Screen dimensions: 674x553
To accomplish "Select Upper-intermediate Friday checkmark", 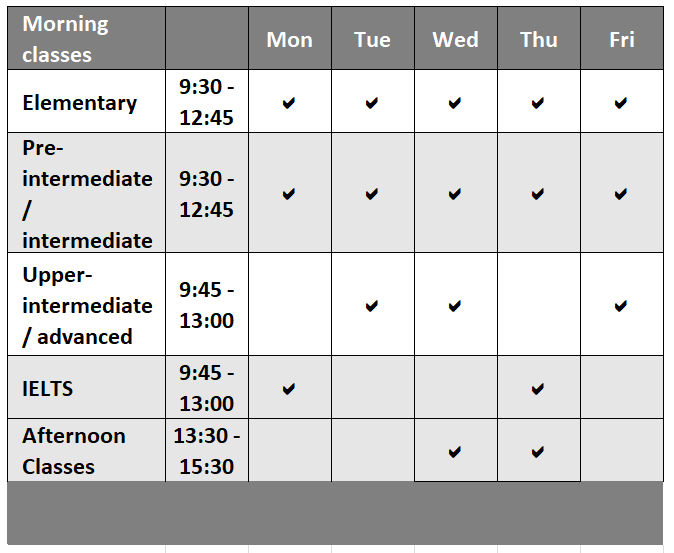I will [x=621, y=306].
